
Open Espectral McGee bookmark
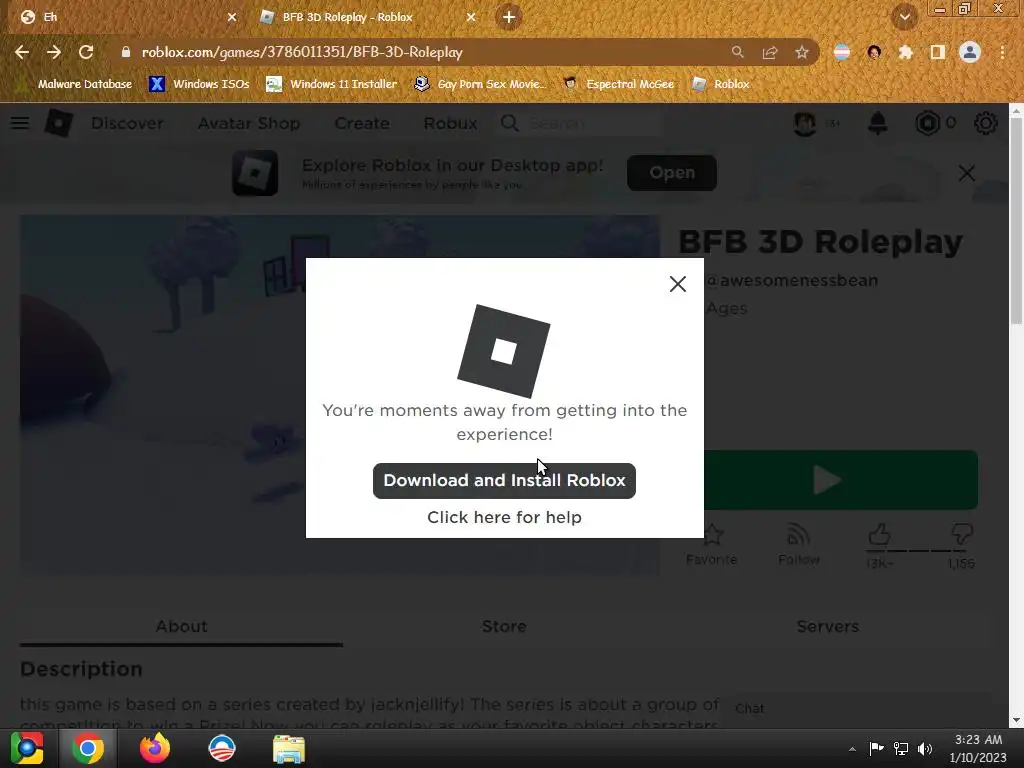click(618, 84)
